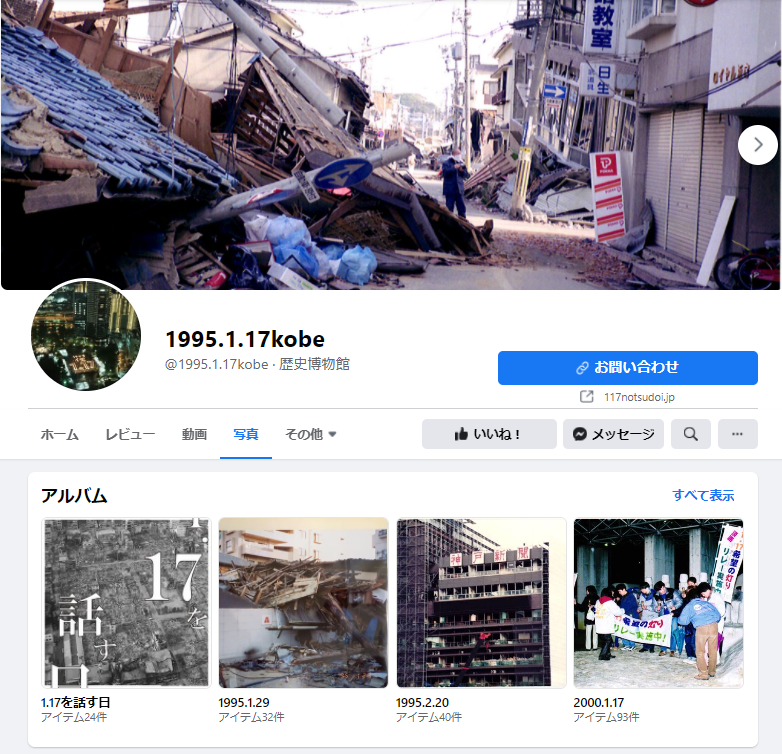Select the 写真 tab
Viewport: 782px width, 754px height.
[246, 434]
